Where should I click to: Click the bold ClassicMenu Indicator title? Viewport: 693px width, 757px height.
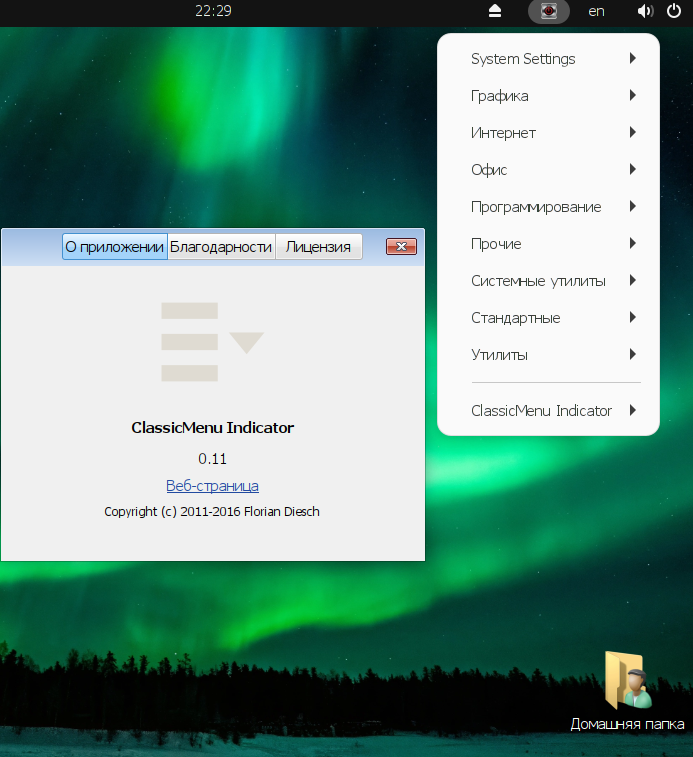[212, 427]
